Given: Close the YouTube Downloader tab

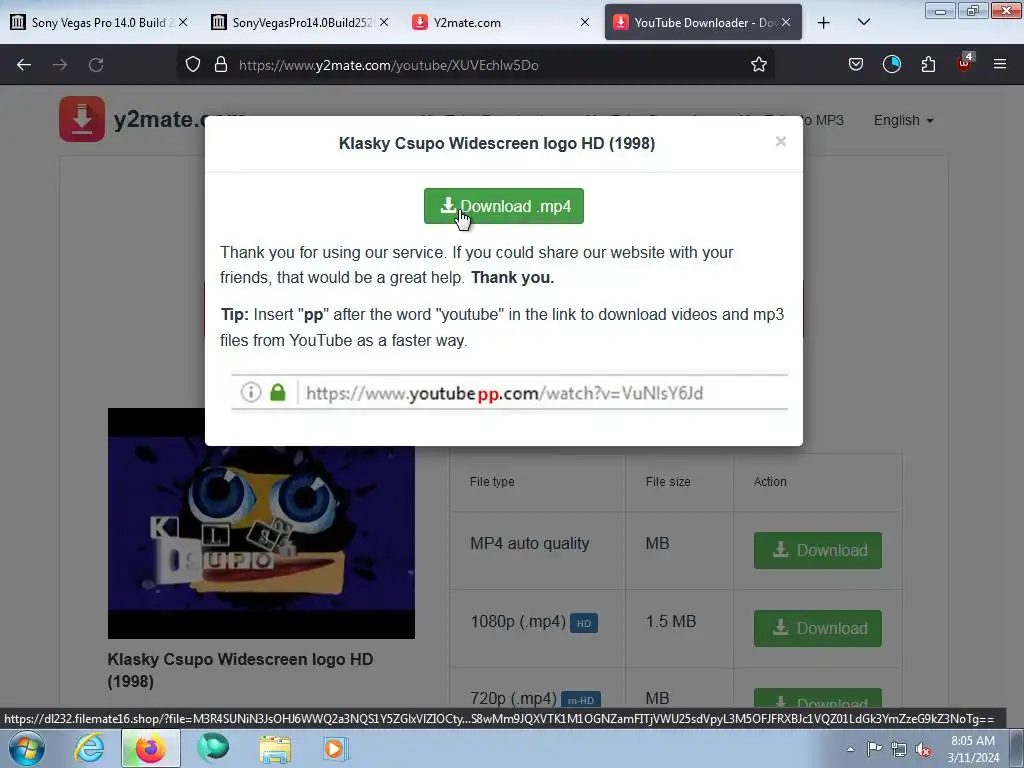Looking at the screenshot, I should [786, 23].
